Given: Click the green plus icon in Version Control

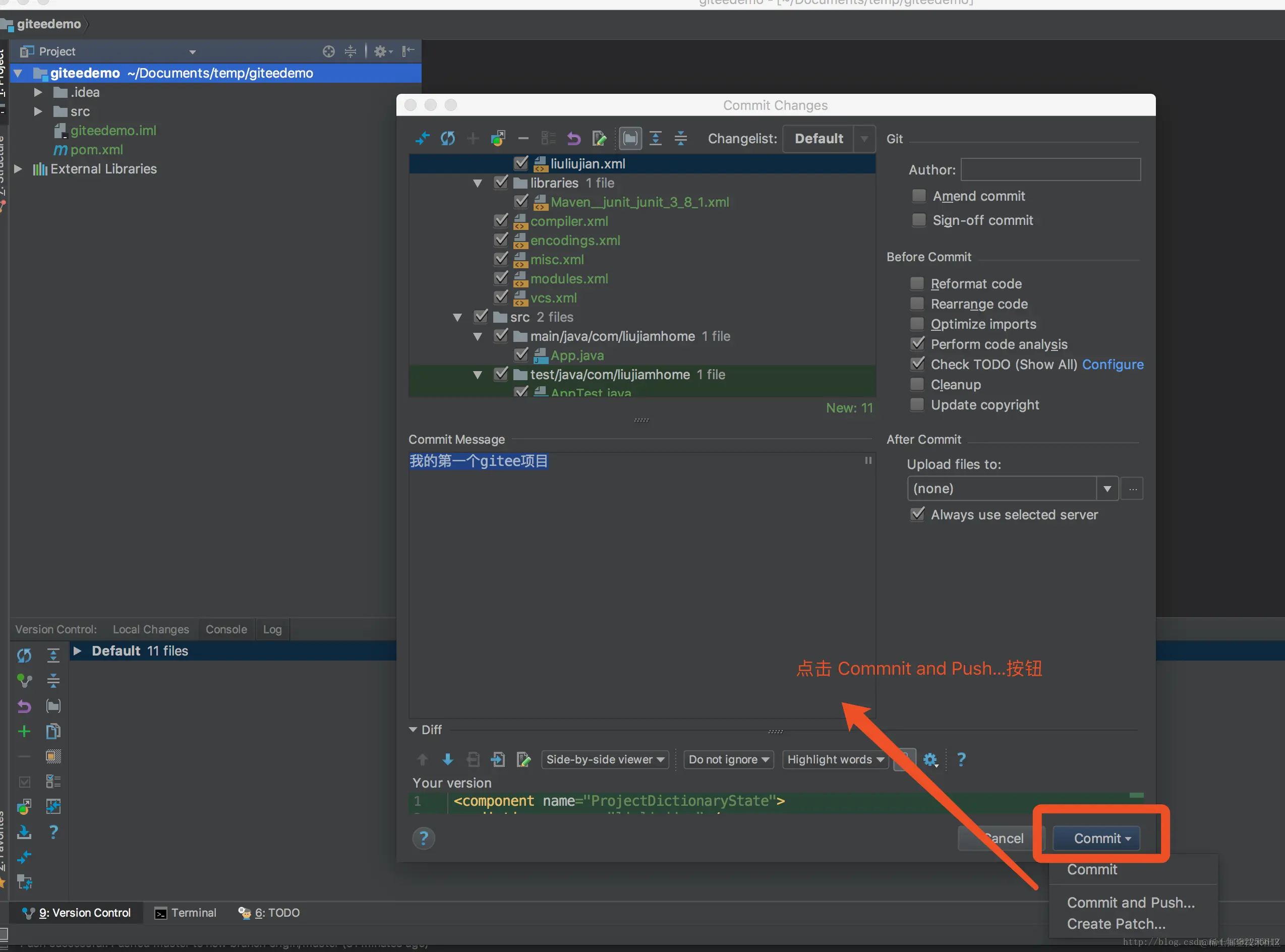Looking at the screenshot, I should coord(24,731).
